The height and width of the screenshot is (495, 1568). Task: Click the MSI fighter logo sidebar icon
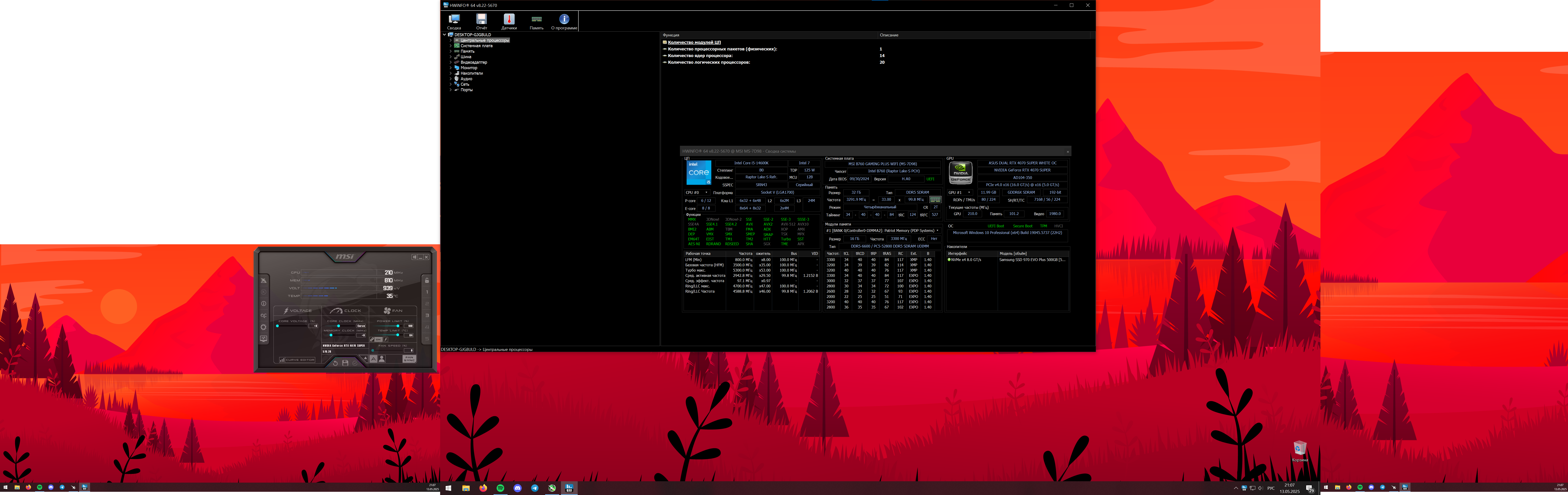[x=264, y=281]
